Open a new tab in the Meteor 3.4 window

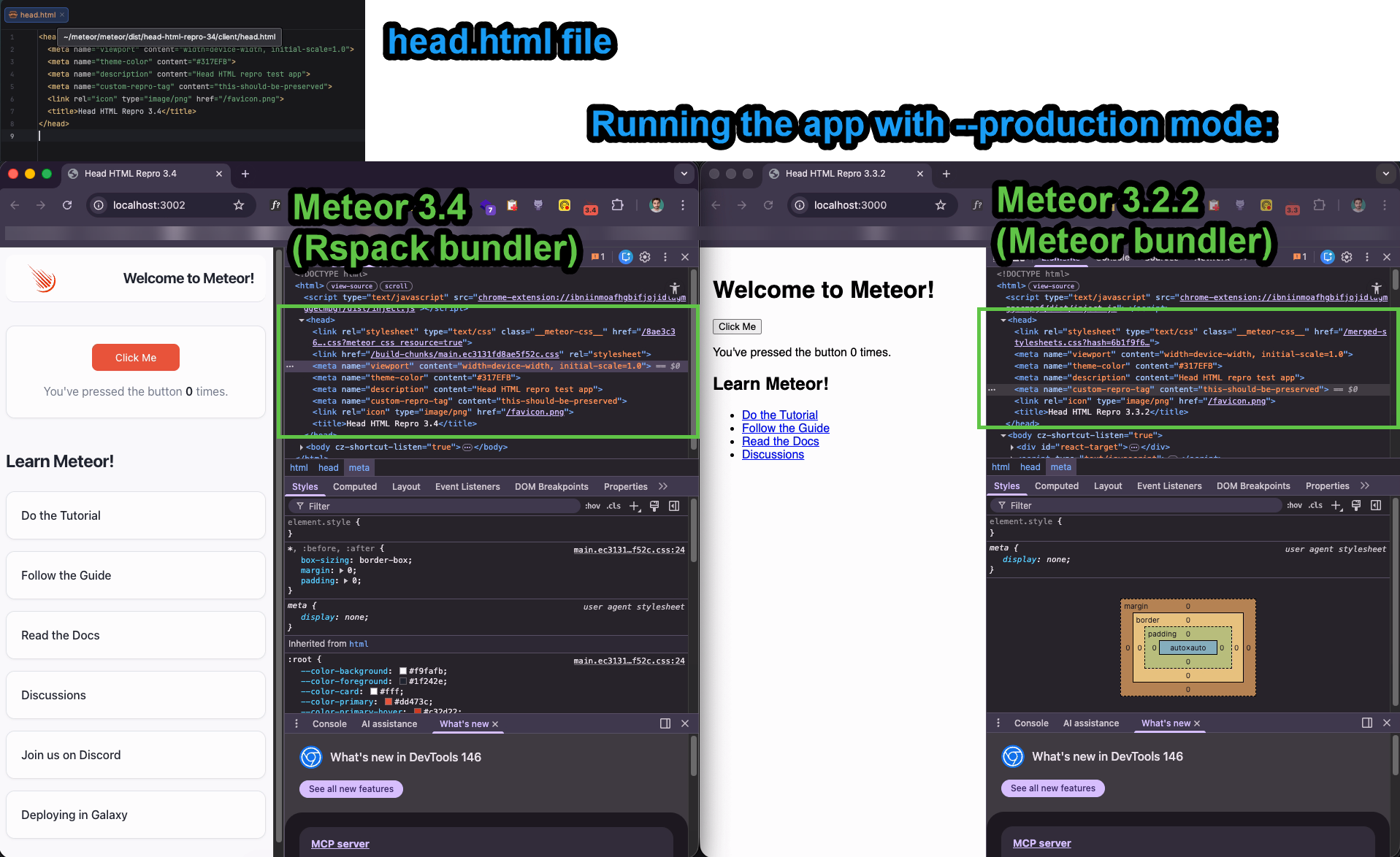tap(245, 174)
